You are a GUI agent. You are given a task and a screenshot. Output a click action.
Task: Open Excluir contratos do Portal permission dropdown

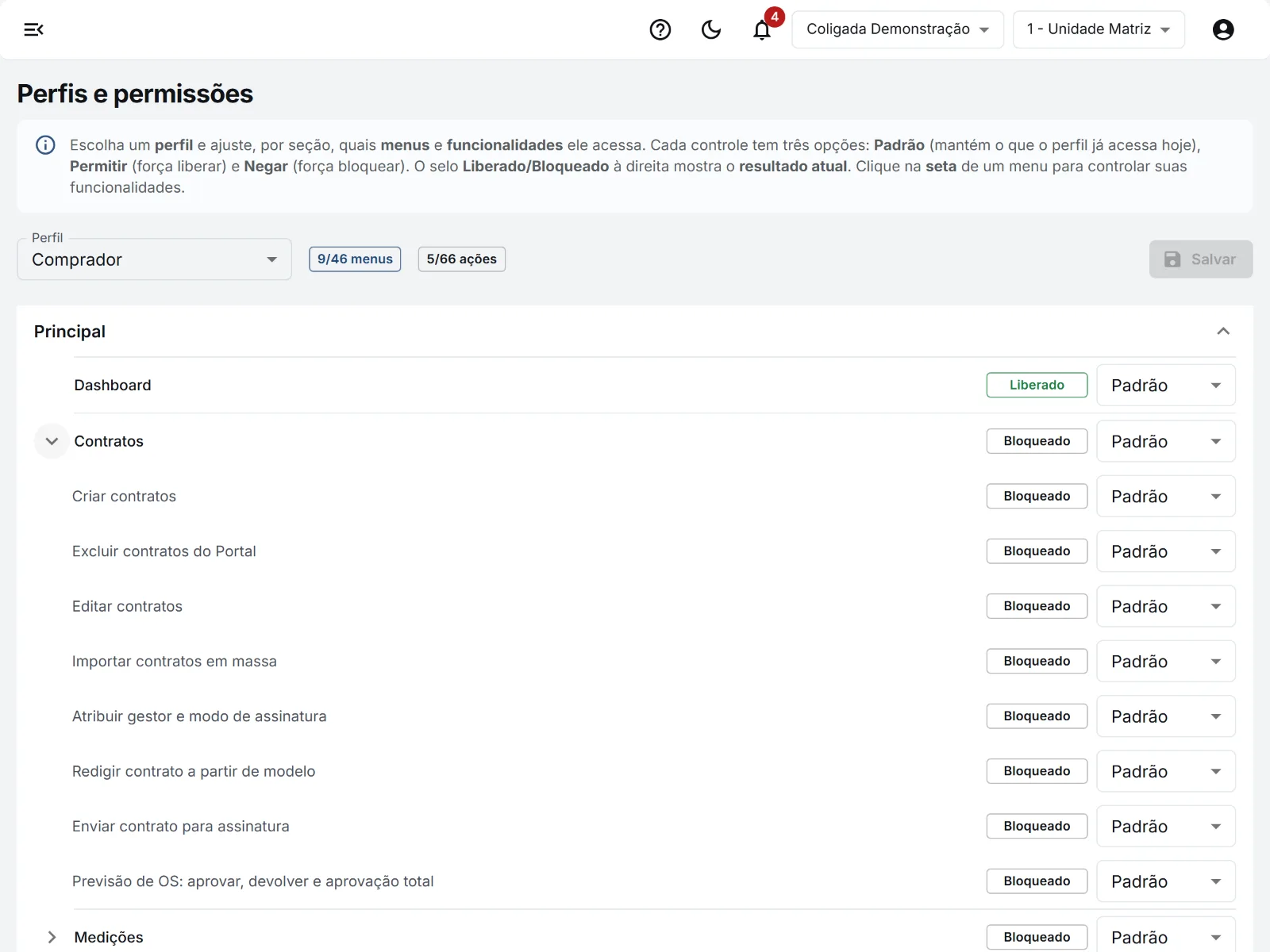1166,551
